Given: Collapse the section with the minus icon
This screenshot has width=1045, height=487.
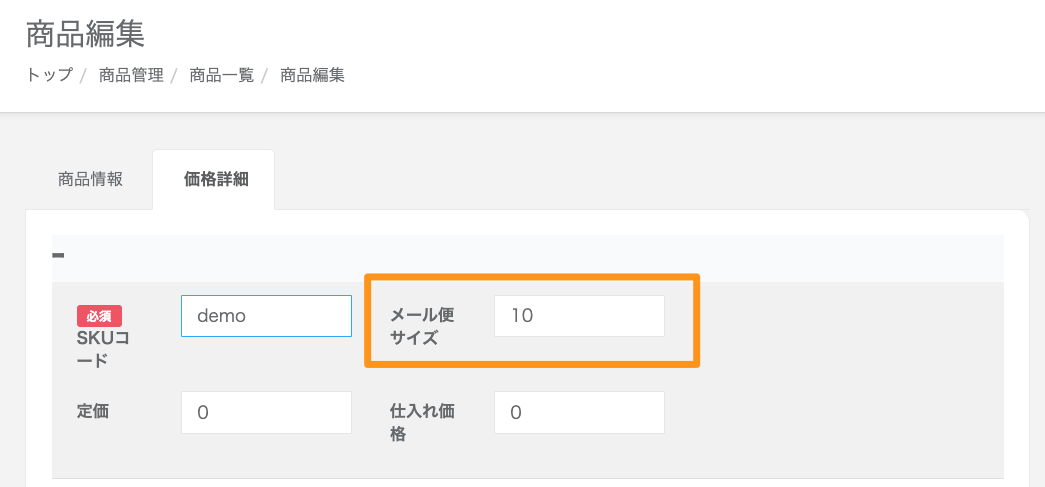Looking at the screenshot, I should (x=58, y=256).
